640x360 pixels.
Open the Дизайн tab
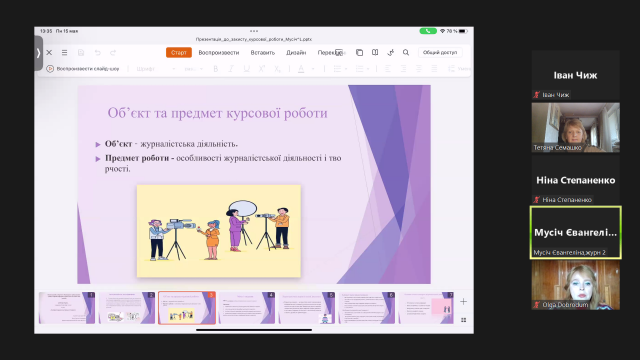[x=296, y=53]
